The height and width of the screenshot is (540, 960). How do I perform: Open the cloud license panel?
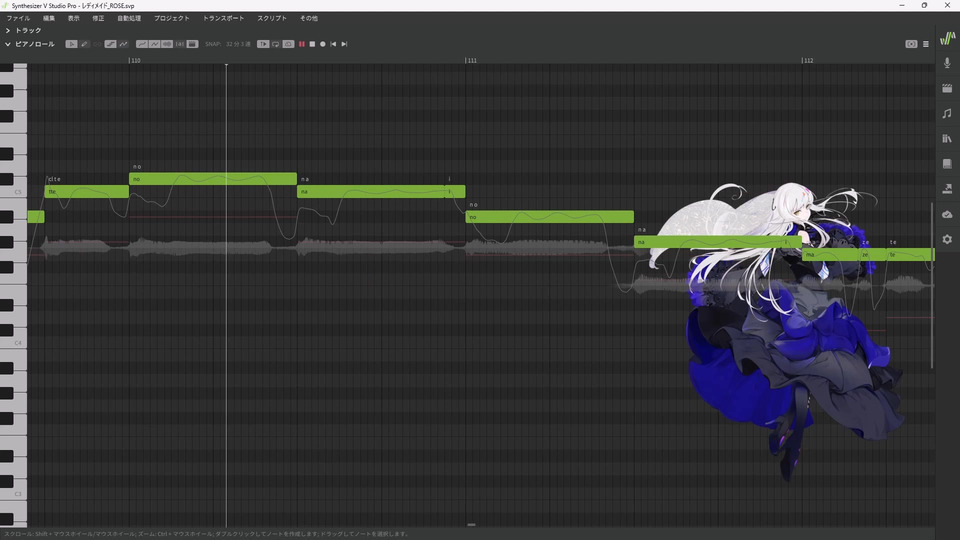pos(947,214)
